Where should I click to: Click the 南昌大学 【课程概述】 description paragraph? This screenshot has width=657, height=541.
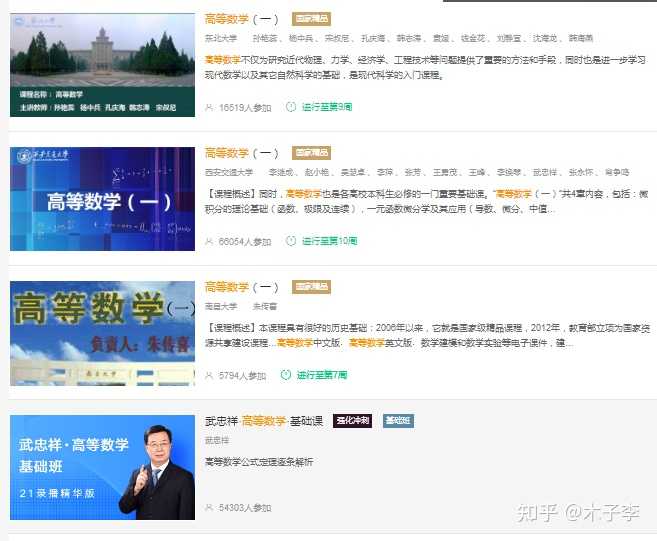click(x=427, y=335)
